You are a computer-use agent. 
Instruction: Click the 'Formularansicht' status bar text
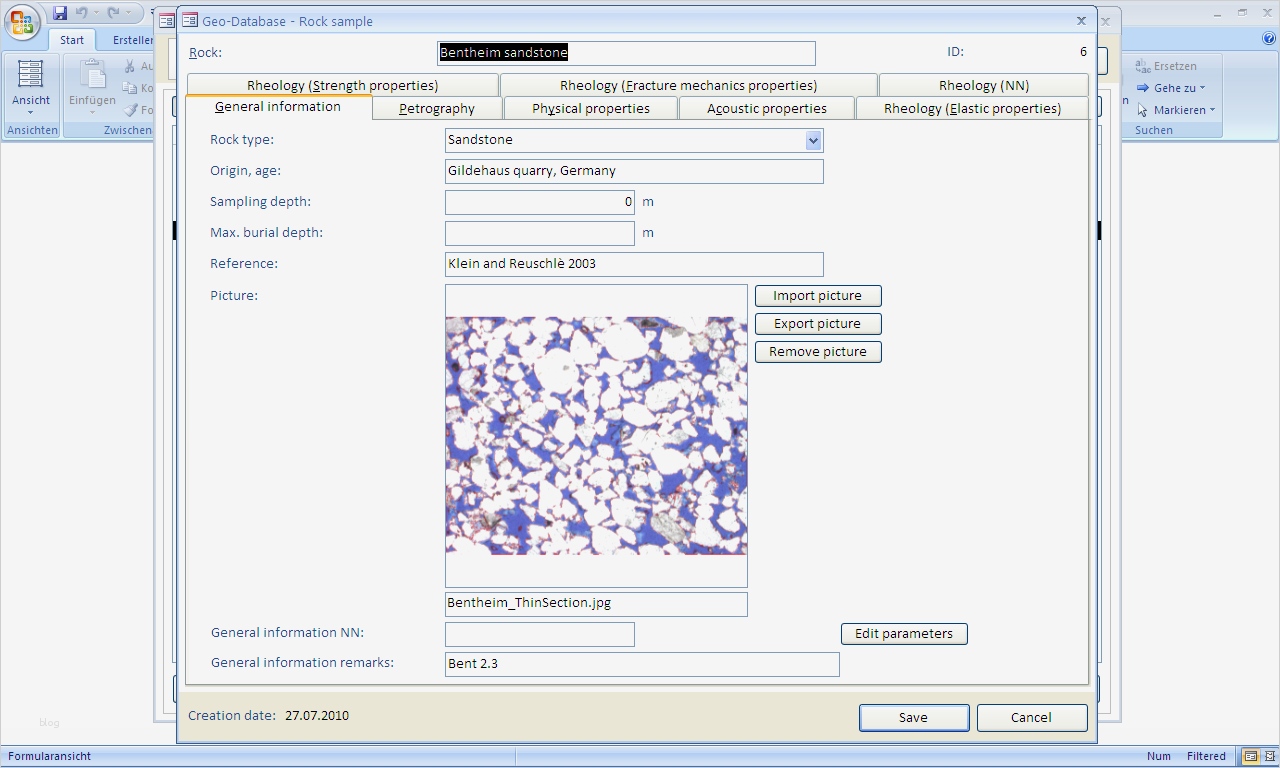click(x=50, y=757)
